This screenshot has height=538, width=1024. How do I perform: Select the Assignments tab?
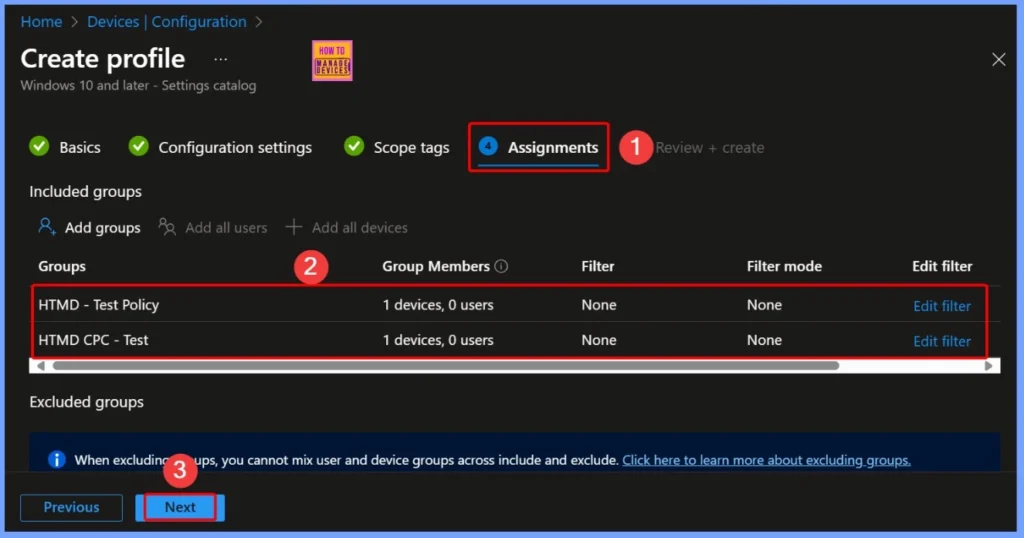tap(552, 147)
